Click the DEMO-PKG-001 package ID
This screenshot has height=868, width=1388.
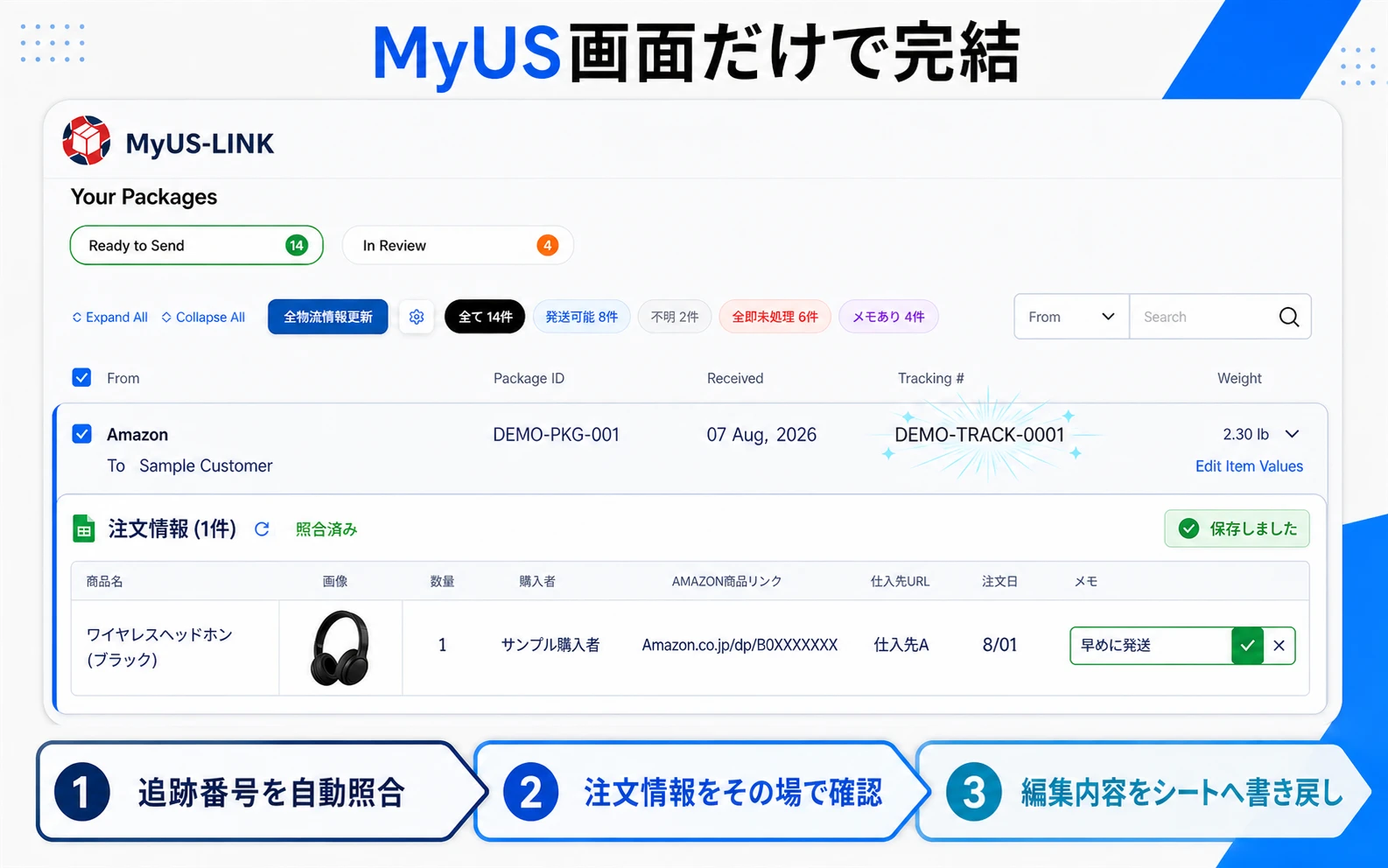point(556,435)
